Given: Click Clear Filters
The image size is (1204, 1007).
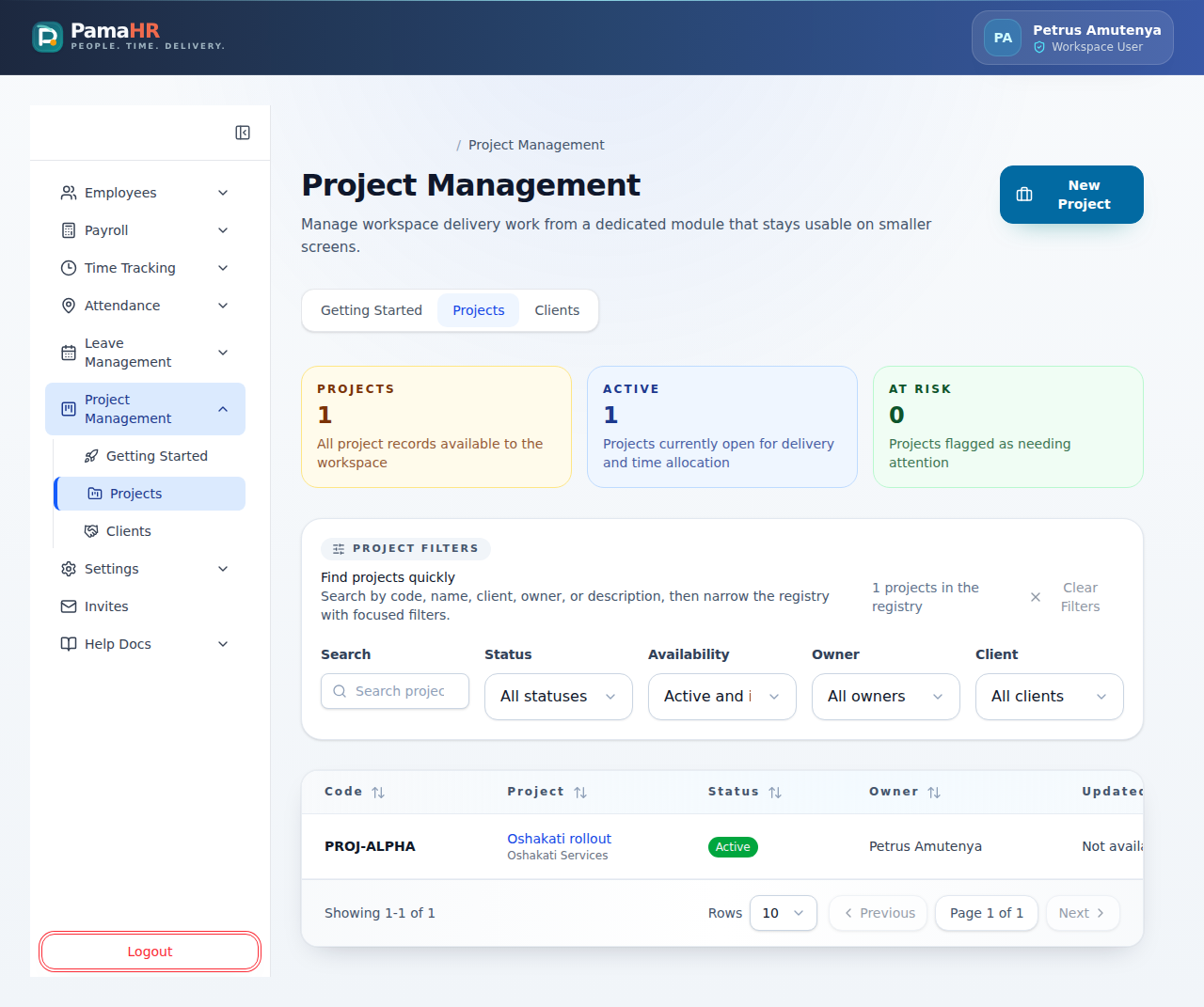Looking at the screenshot, I should pyautogui.click(x=1064, y=597).
